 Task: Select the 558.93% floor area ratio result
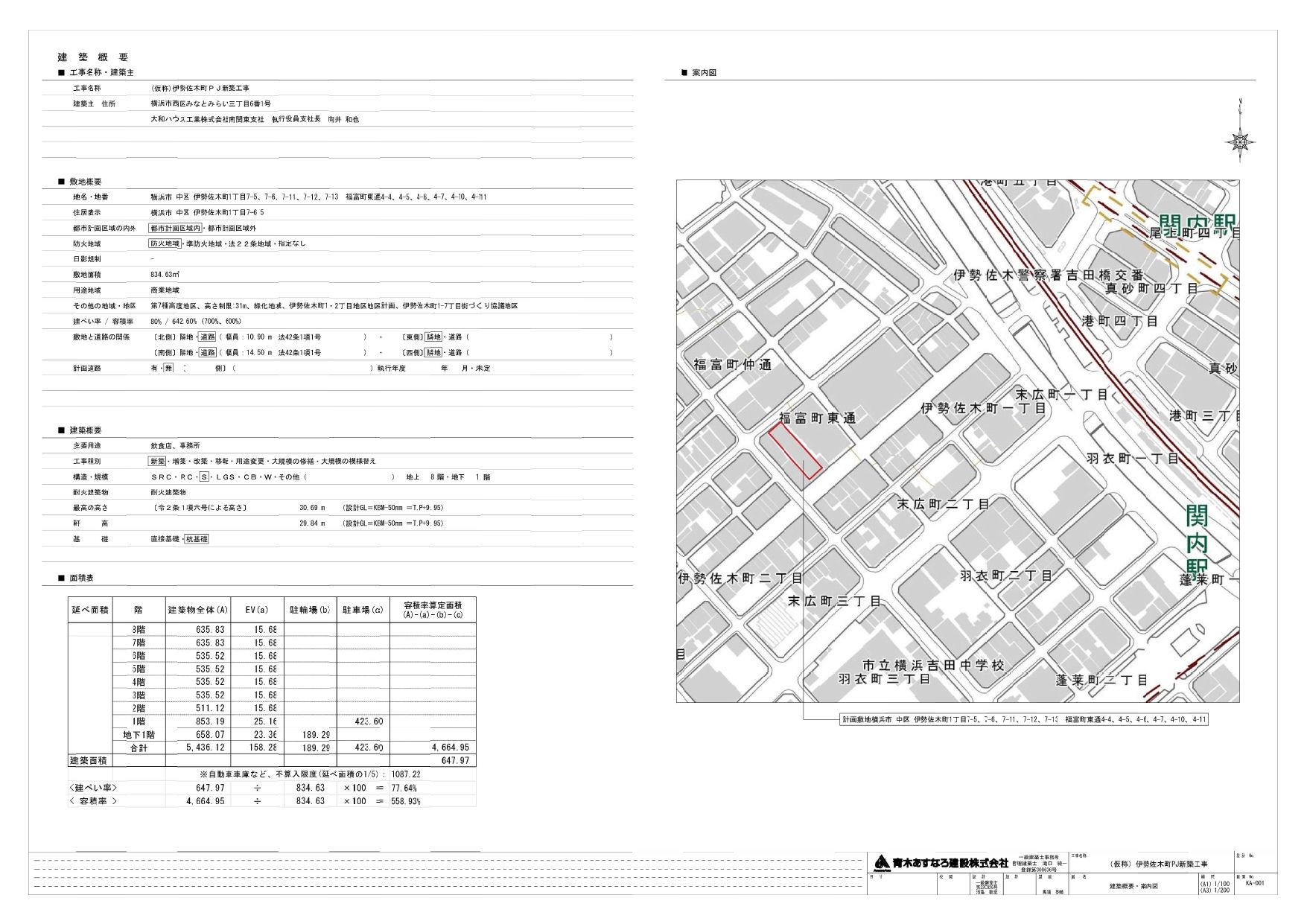point(406,801)
